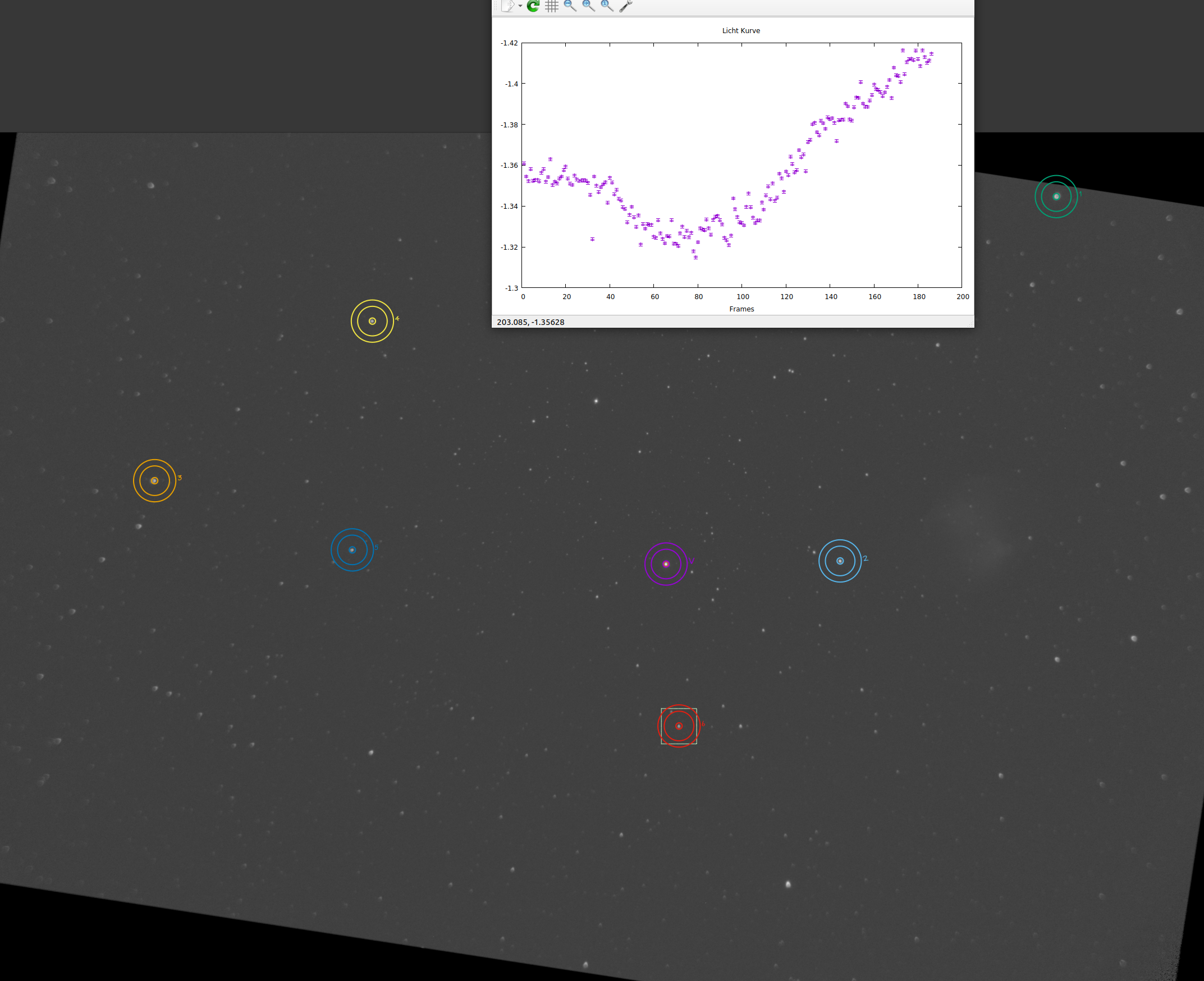Click the toolbar drag handle dots
The width and height of the screenshot is (1204, 981).
click(496, 6)
